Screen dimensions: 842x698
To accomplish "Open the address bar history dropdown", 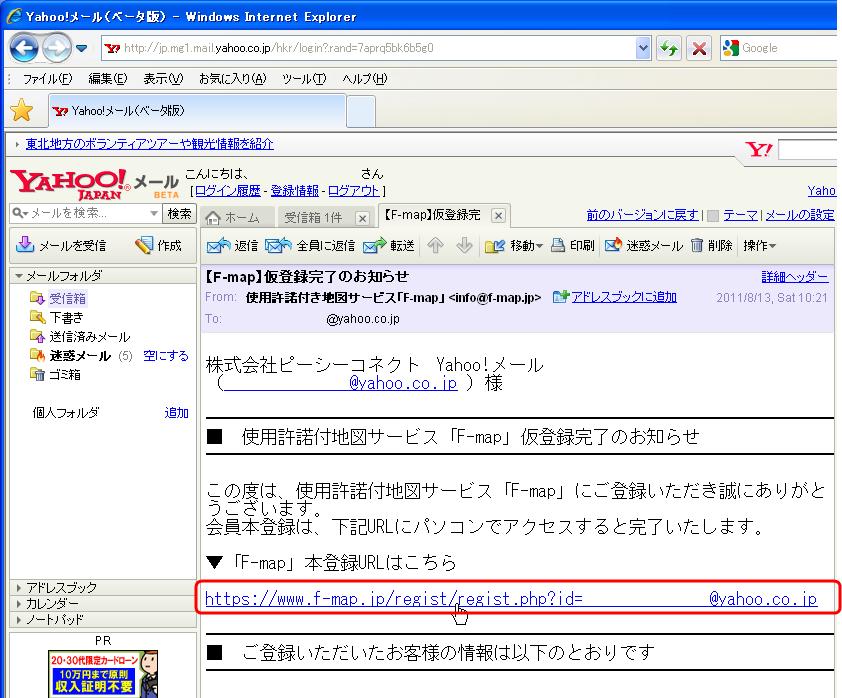I will (643, 48).
